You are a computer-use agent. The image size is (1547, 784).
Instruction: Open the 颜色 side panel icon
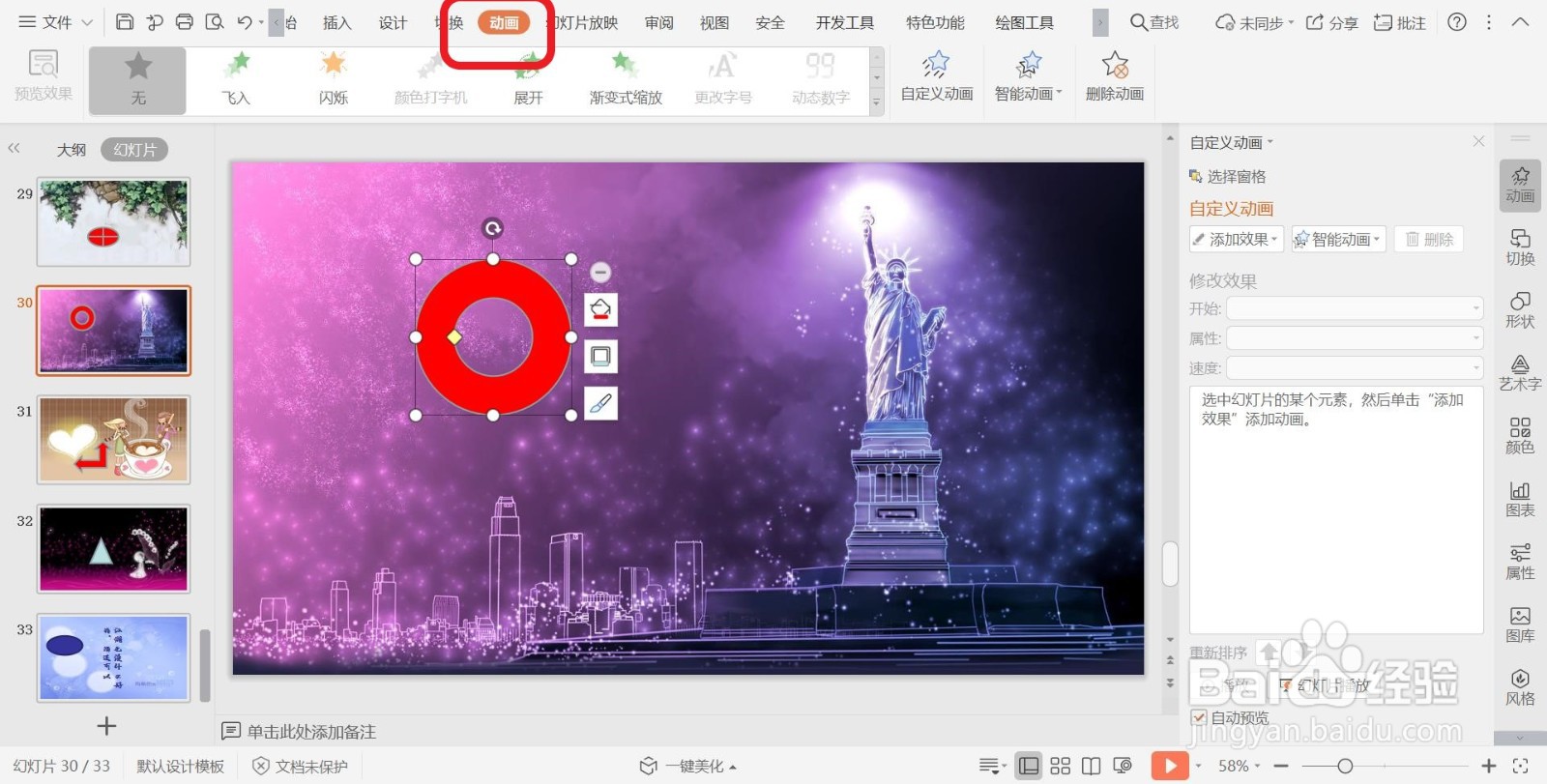click(x=1520, y=436)
